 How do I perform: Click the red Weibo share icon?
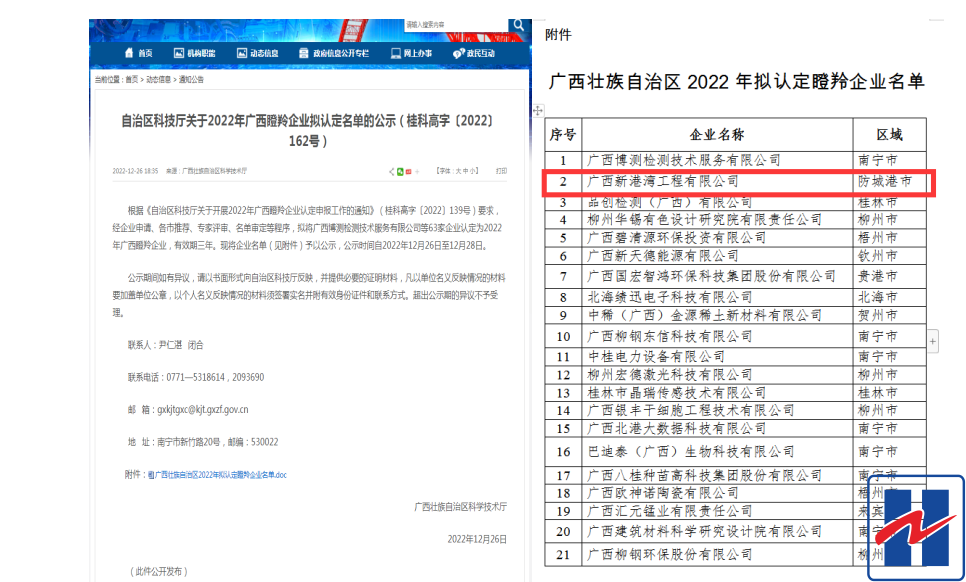coord(408,171)
